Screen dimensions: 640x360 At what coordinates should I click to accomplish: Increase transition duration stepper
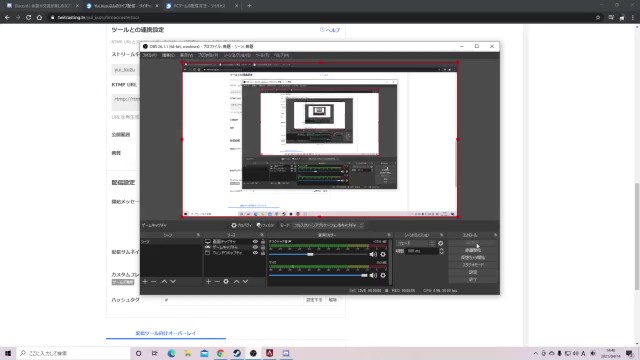[441, 249]
